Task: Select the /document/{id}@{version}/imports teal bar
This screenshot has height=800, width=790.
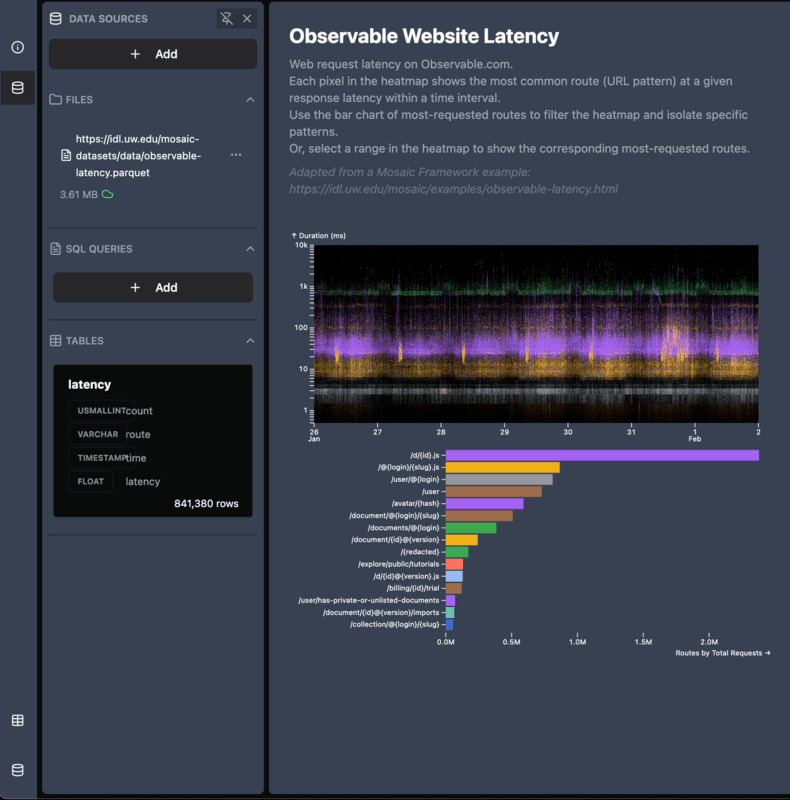Action: pyautogui.click(x=450, y=613)
